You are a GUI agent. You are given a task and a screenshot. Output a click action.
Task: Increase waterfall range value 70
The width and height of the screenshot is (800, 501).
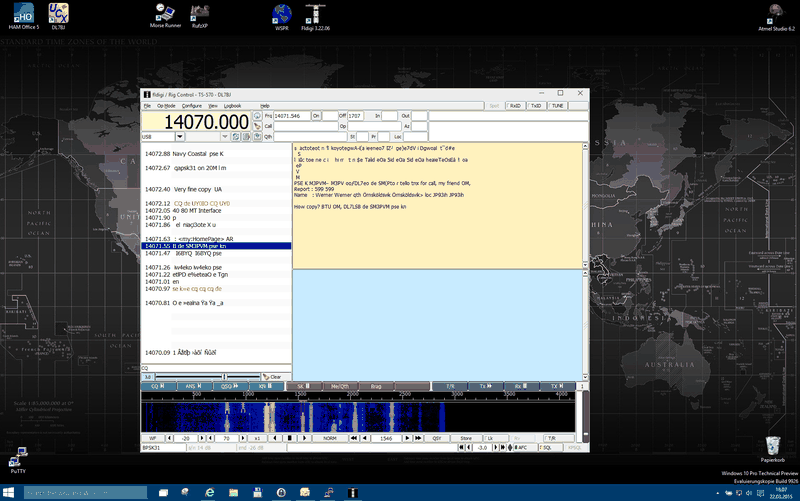pos(243,438)
